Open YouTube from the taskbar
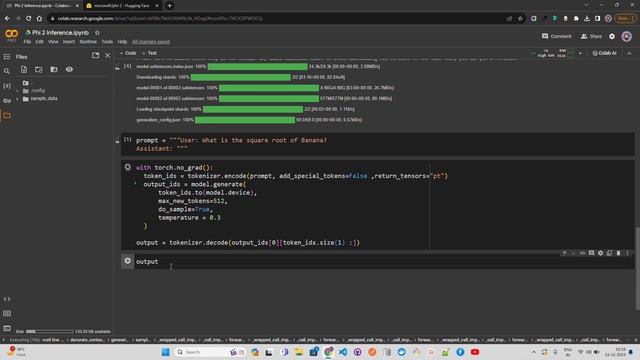 click(x=475, y=352)
